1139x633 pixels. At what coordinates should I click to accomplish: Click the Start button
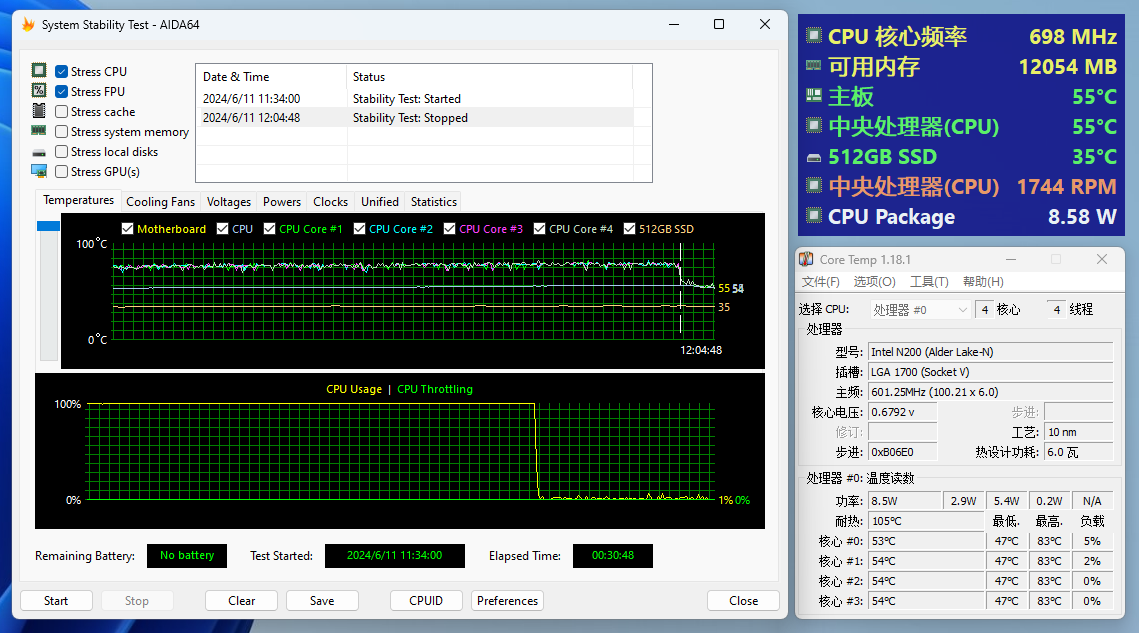point(56,601)
